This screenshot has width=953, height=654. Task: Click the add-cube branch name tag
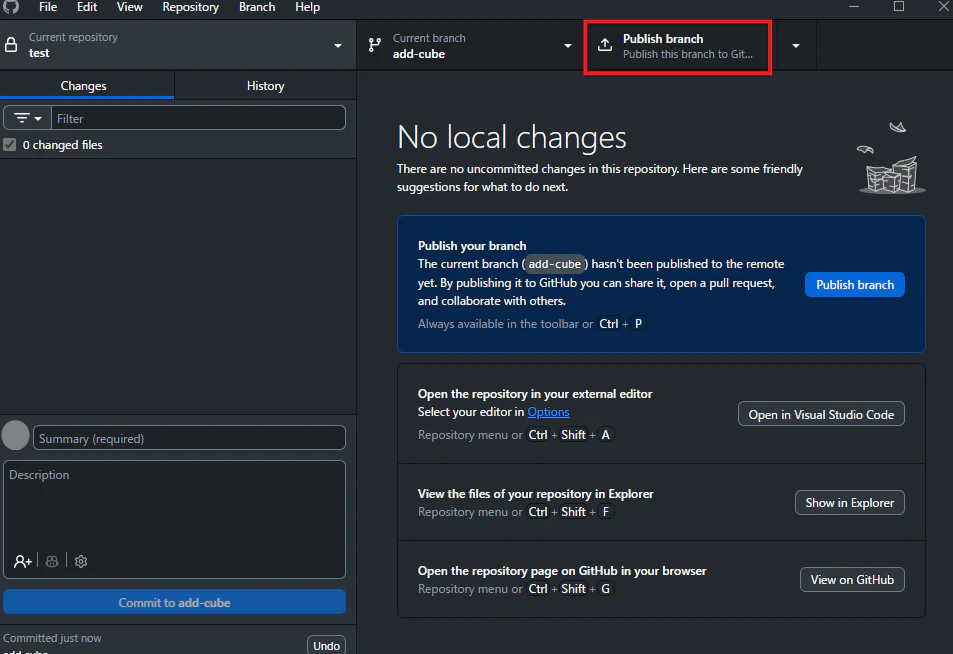(554, 264)
